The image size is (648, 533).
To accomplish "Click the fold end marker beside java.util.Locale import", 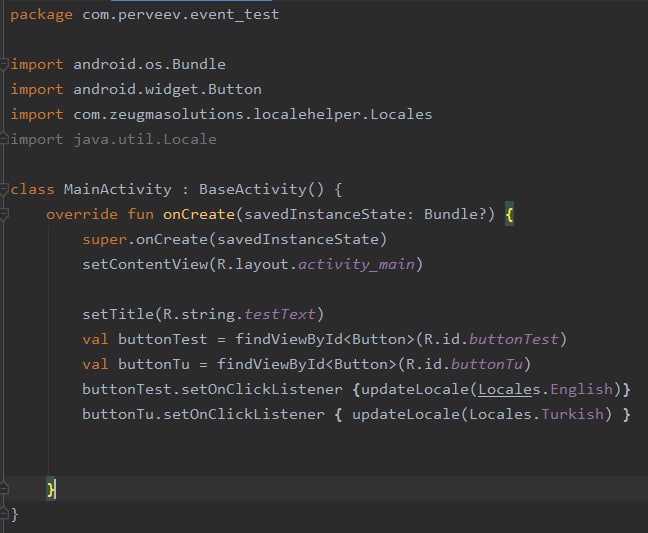I will click(x=4, y=139).
